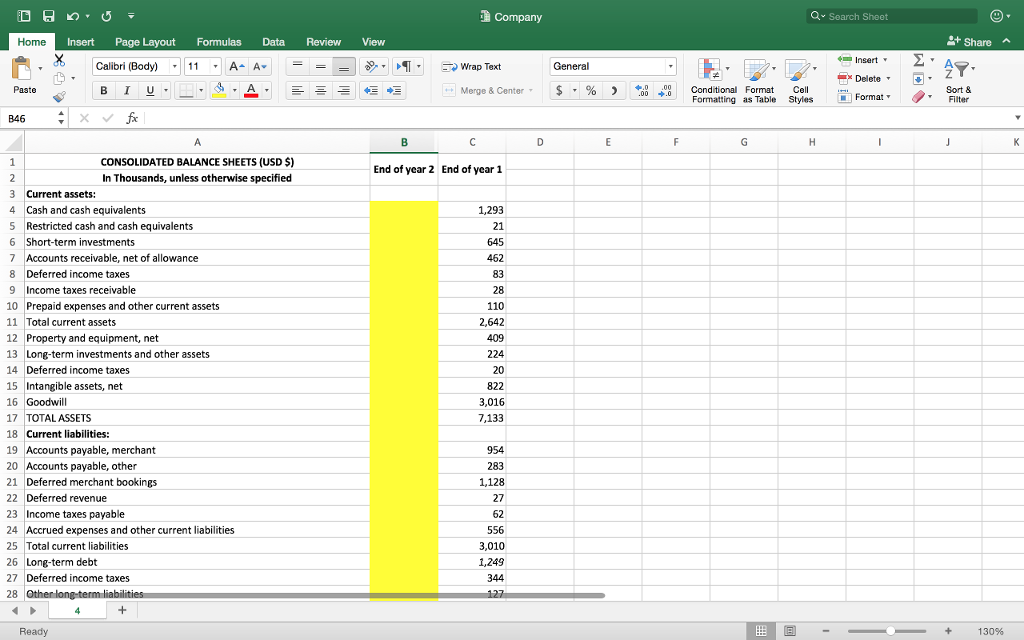Open the Page Layout tab

[145, 42]
